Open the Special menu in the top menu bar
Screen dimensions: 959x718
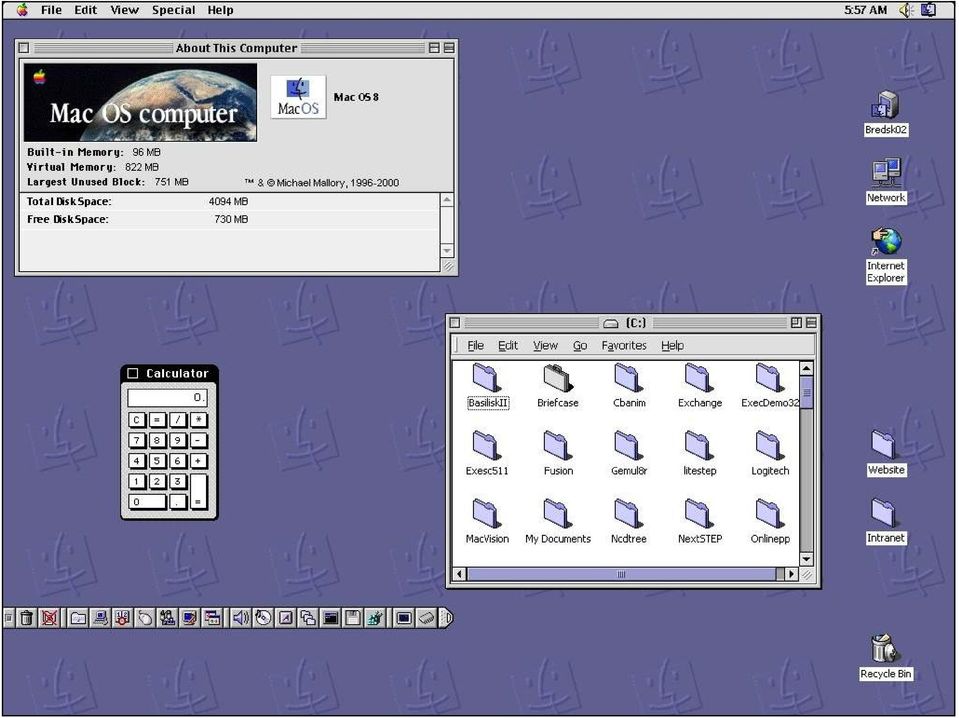pyautogui.click(x=173, y=10)
